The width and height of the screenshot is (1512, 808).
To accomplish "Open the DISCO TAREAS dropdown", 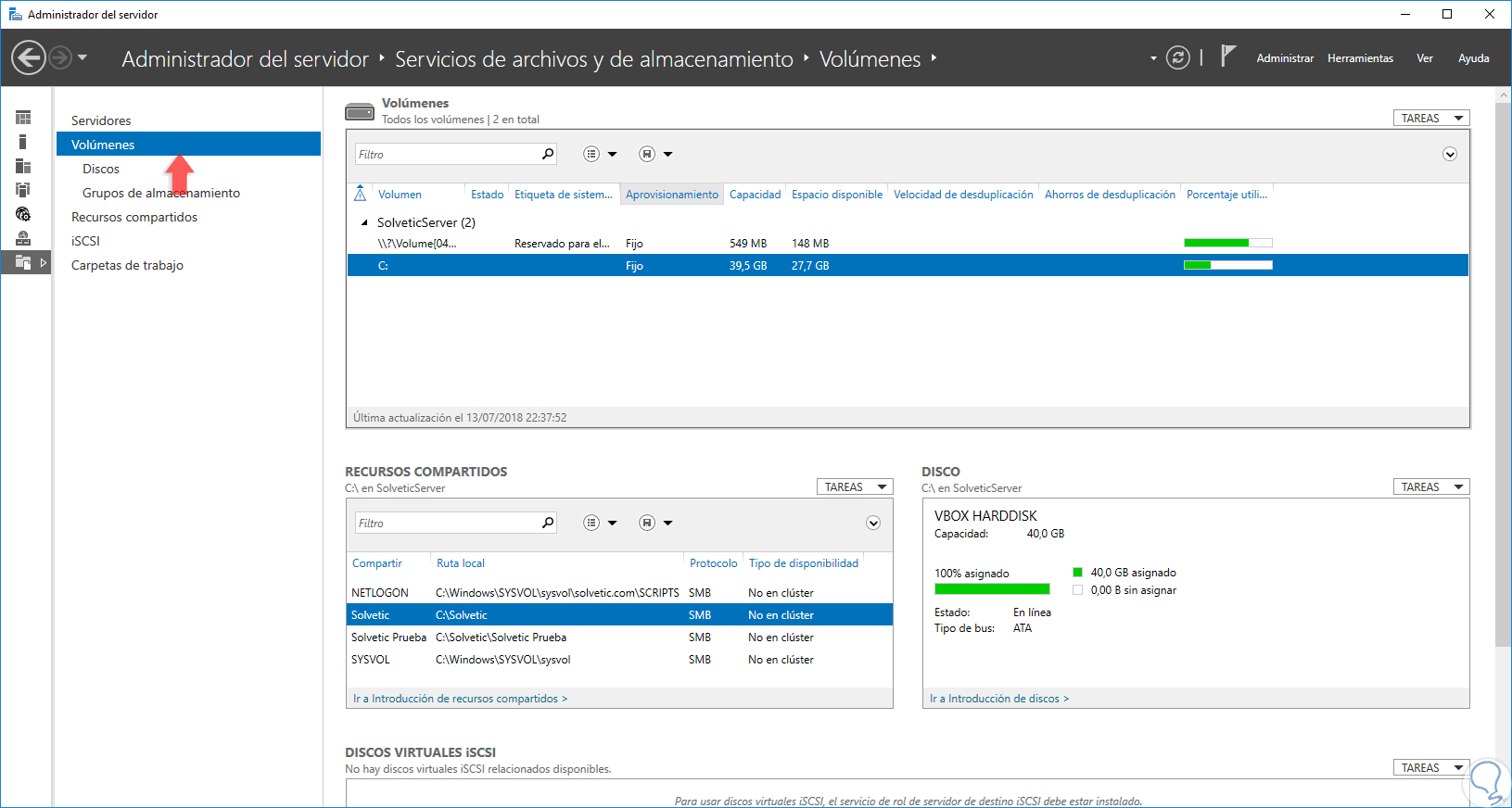I will (x=1431, y=487).
